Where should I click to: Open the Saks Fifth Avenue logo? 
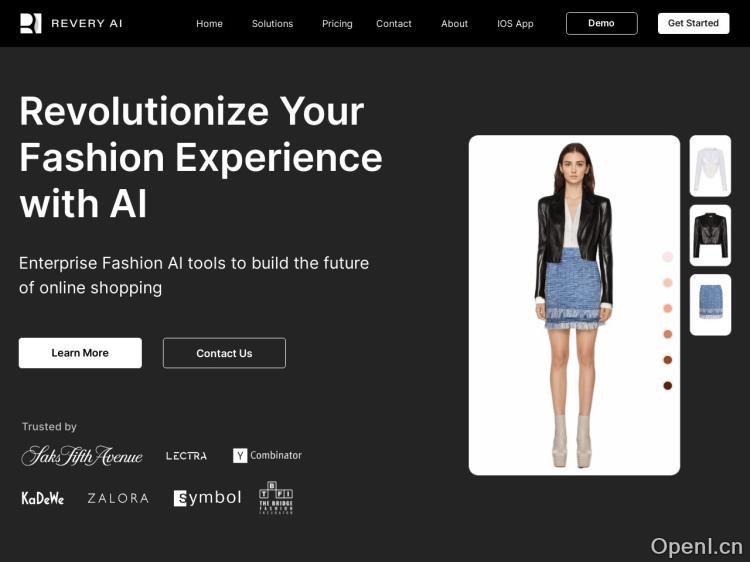point(82,456)
